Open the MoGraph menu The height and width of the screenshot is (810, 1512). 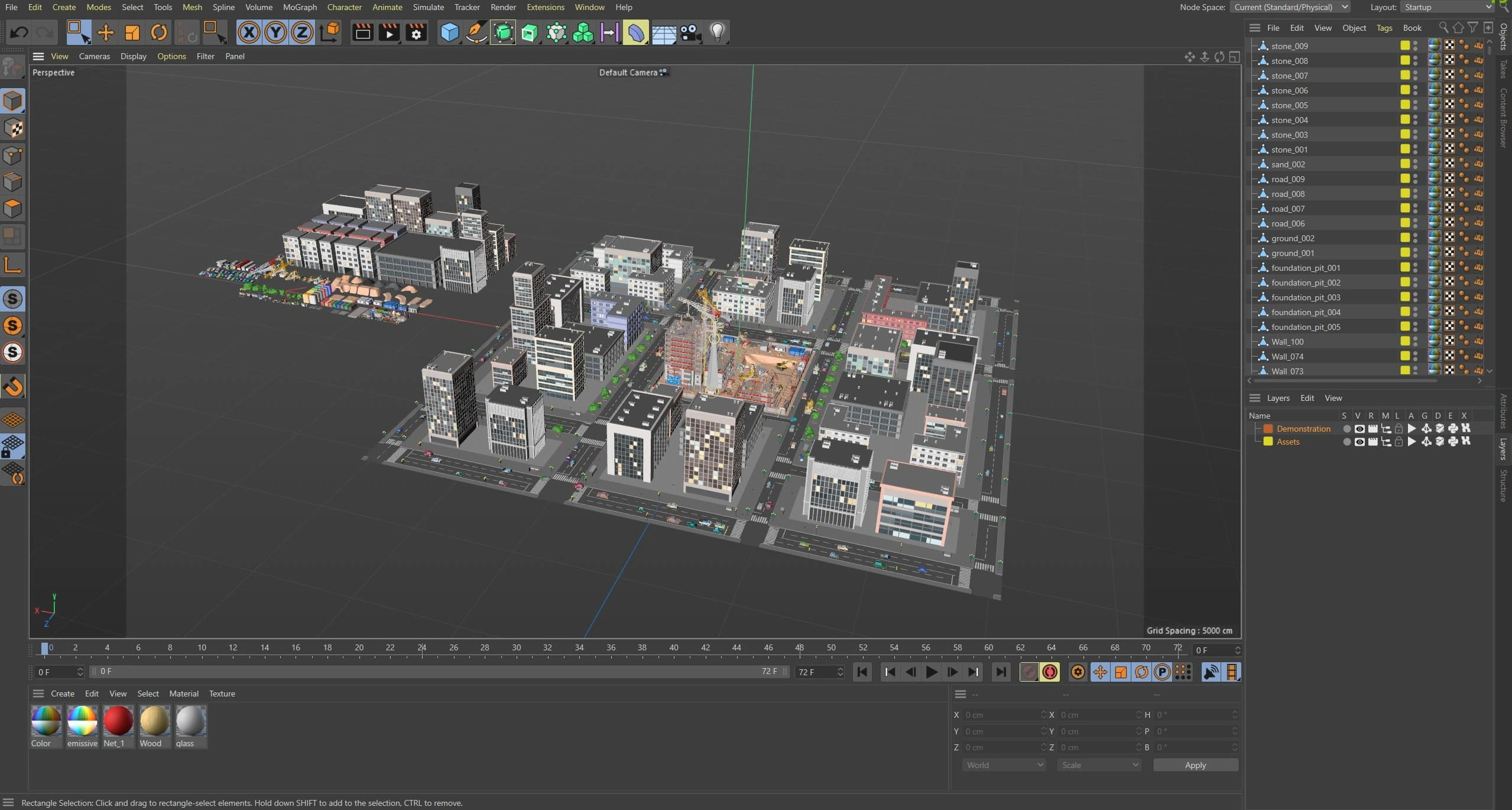[300, 7]
